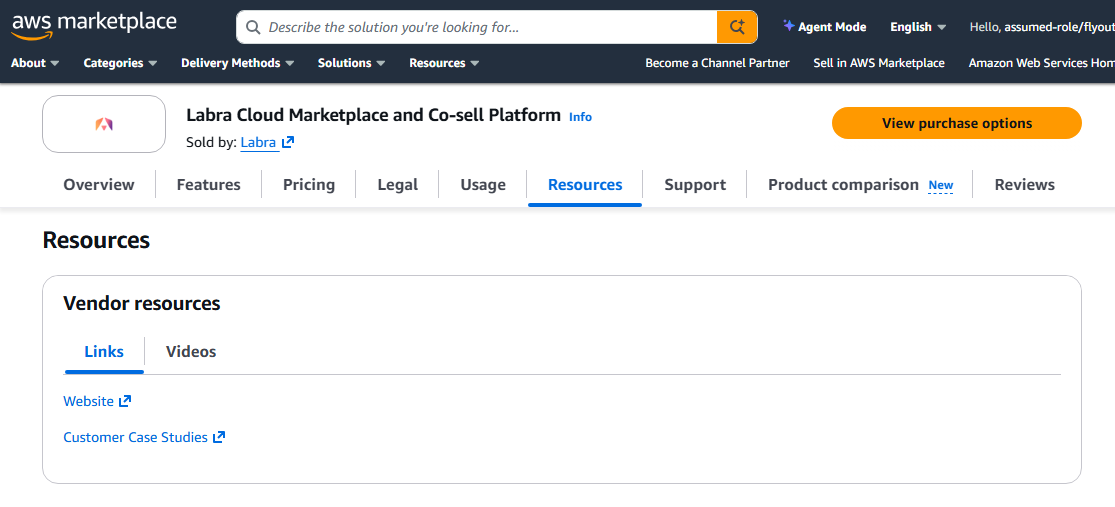Click View purchase options button
This screenshot has width=1115, height=507.
[x=956, y=123]
